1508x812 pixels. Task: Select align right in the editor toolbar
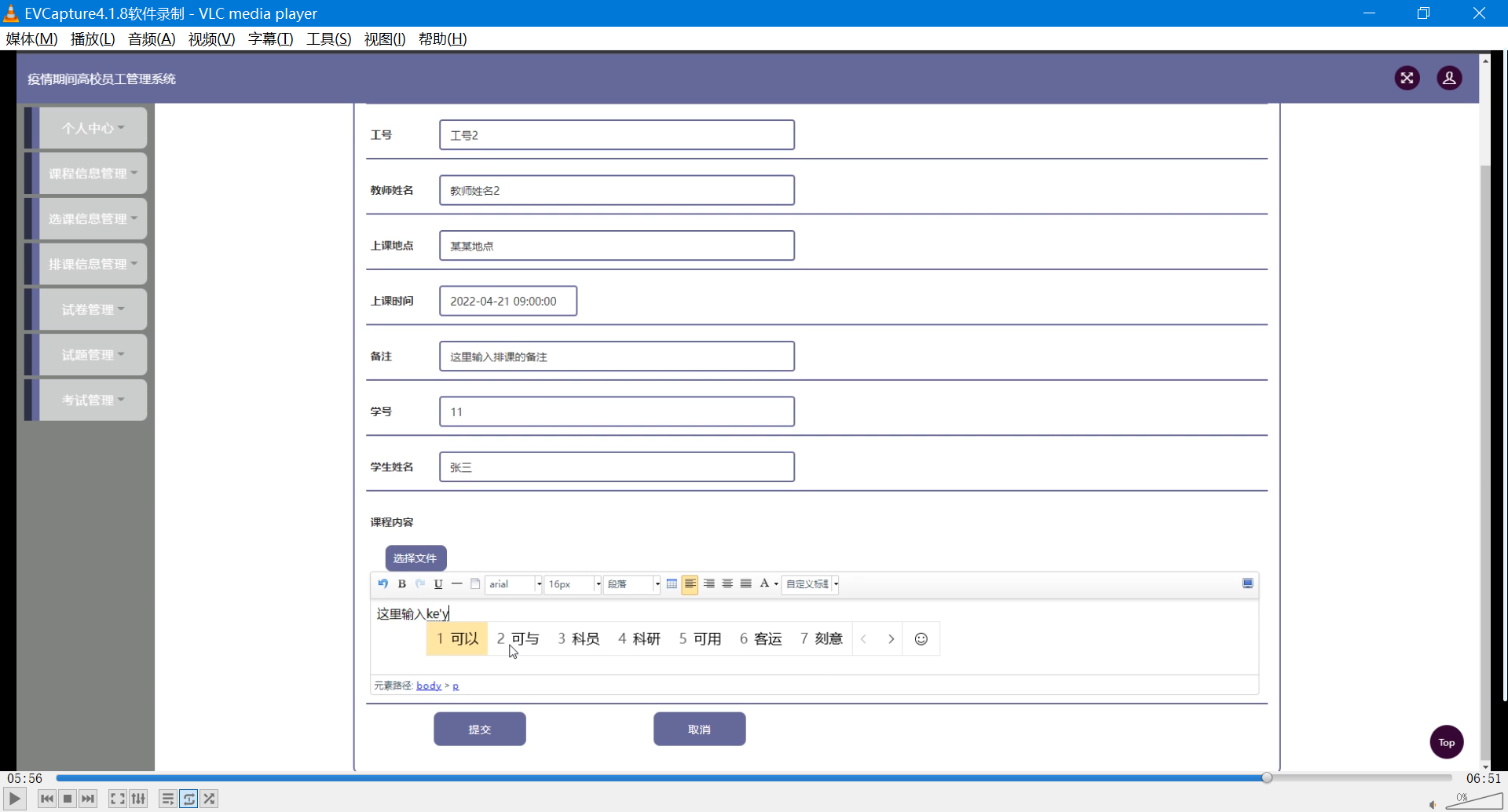tap(708, 583)
